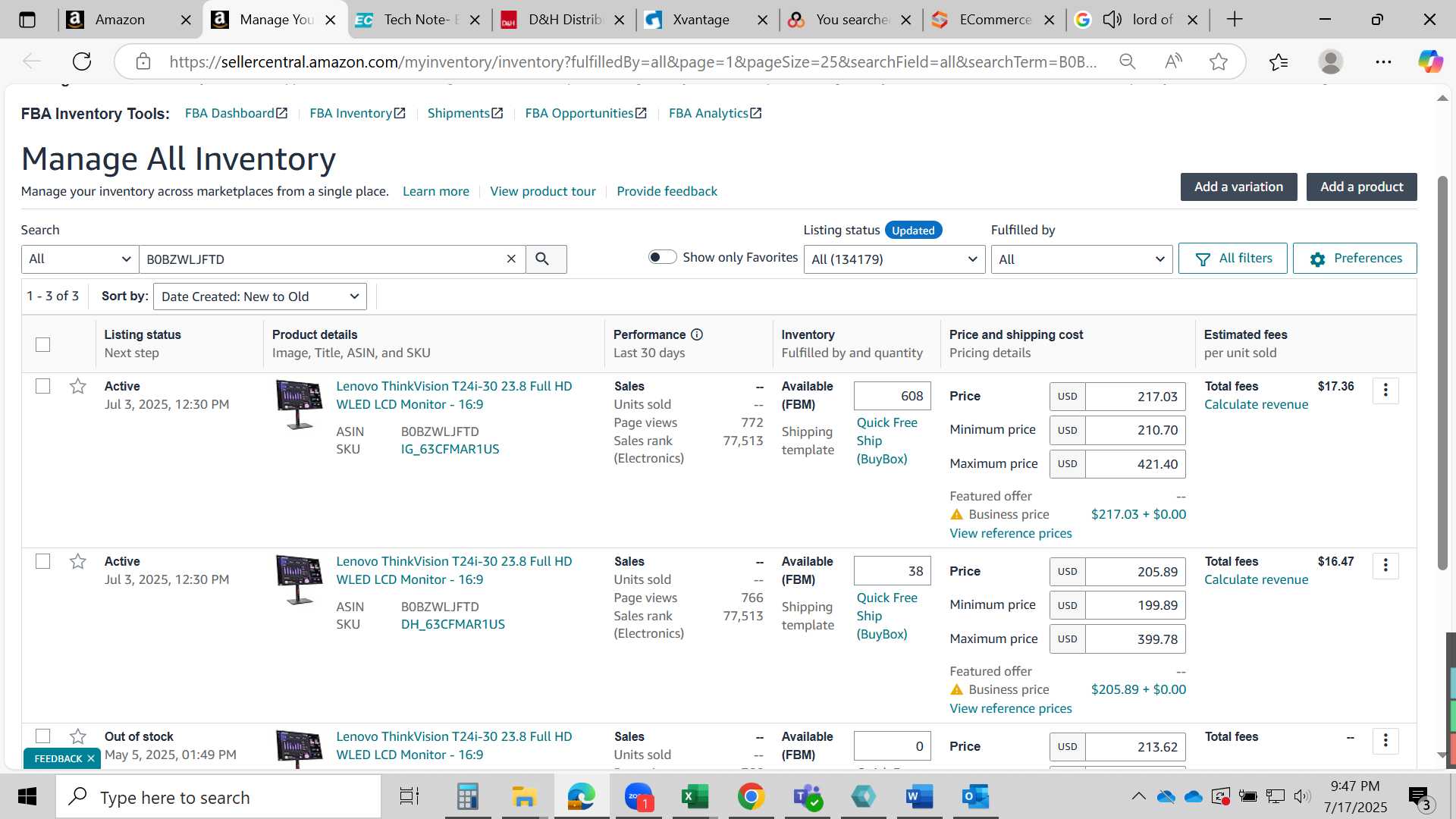Open the Shipments link
This screenshot has width=1456, height=819.
(x=465, y=113)
